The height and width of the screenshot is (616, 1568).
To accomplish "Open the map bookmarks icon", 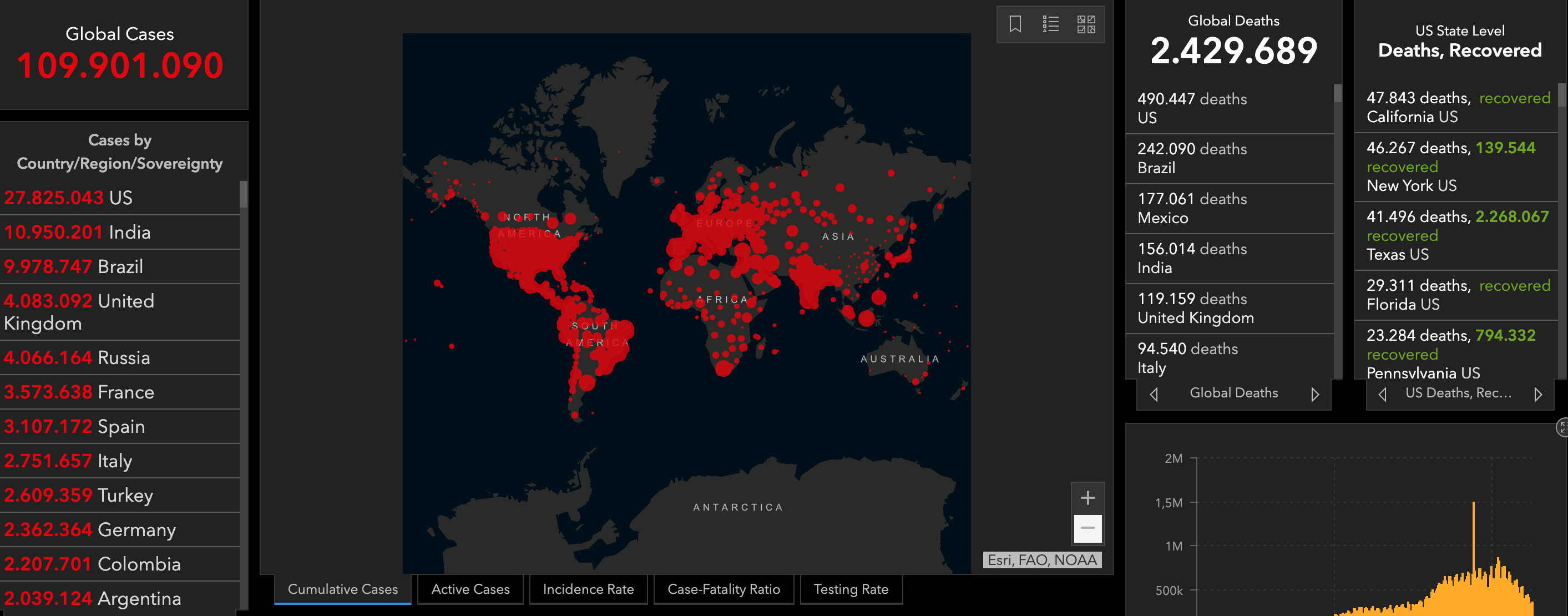I will [1015, 24].
